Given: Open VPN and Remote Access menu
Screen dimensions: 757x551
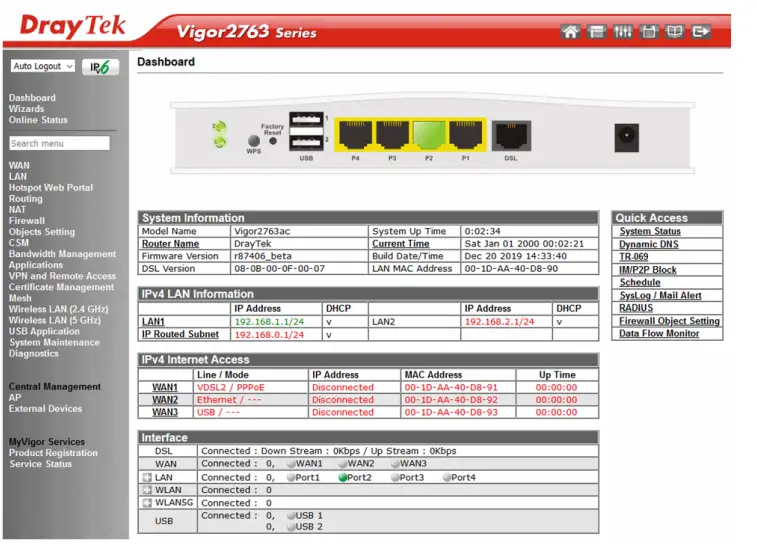Looking at the screenshot, I should tap(62, 276).
